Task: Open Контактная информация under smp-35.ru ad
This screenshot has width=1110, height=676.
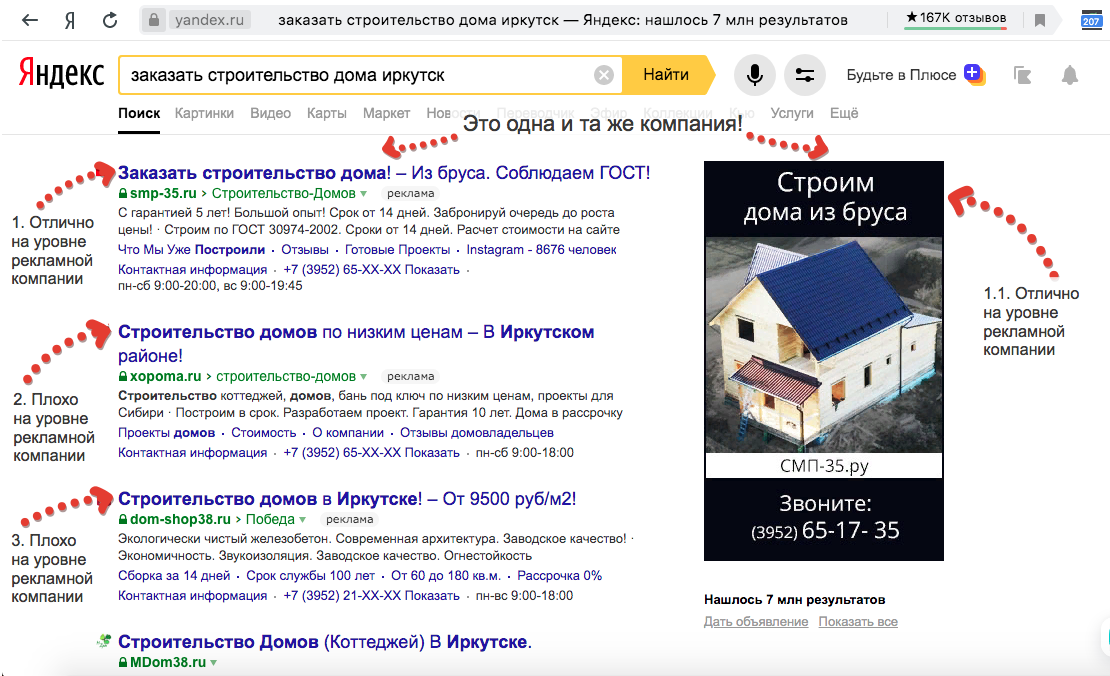Action: click(x=193, y=270)
